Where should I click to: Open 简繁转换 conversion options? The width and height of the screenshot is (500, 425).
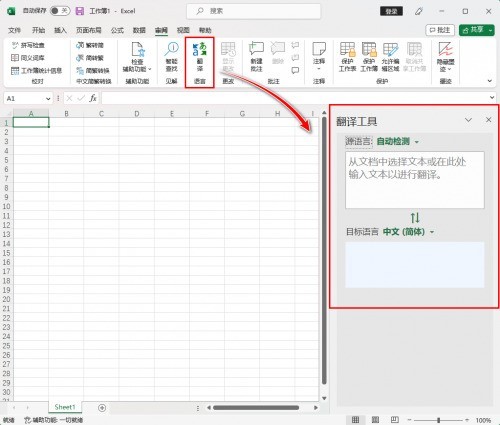93,71
